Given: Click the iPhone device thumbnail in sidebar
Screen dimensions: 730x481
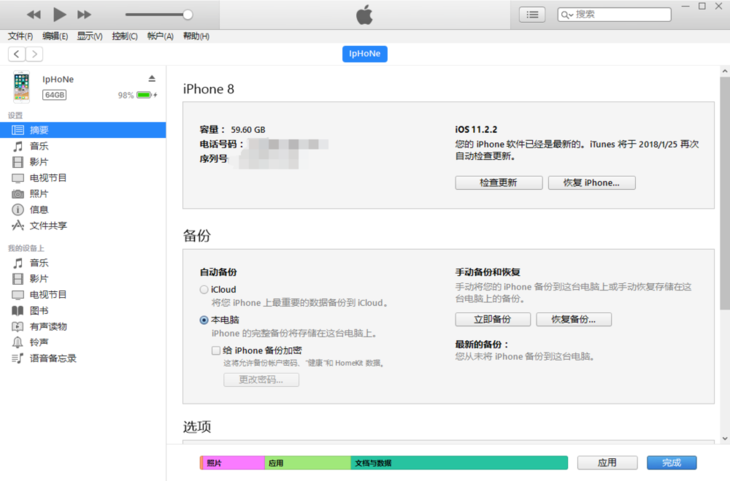Looking at the screenshot, I should coord(21,87).
